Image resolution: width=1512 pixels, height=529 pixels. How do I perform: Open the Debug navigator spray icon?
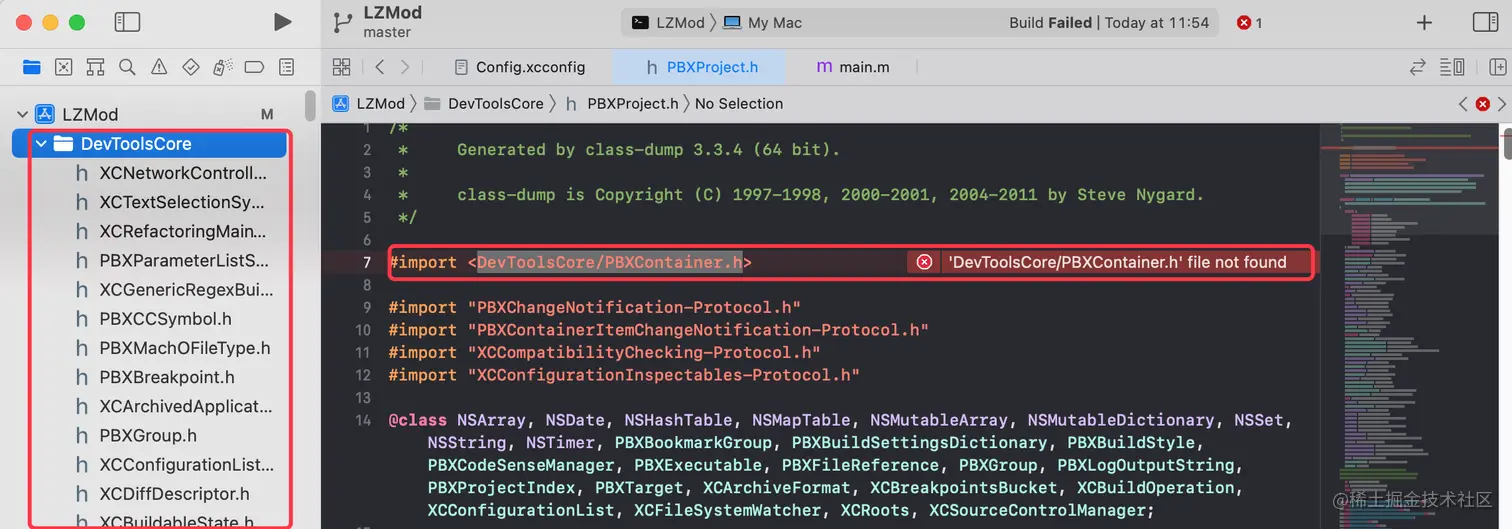pyautogui.click(x=223, y=67)
